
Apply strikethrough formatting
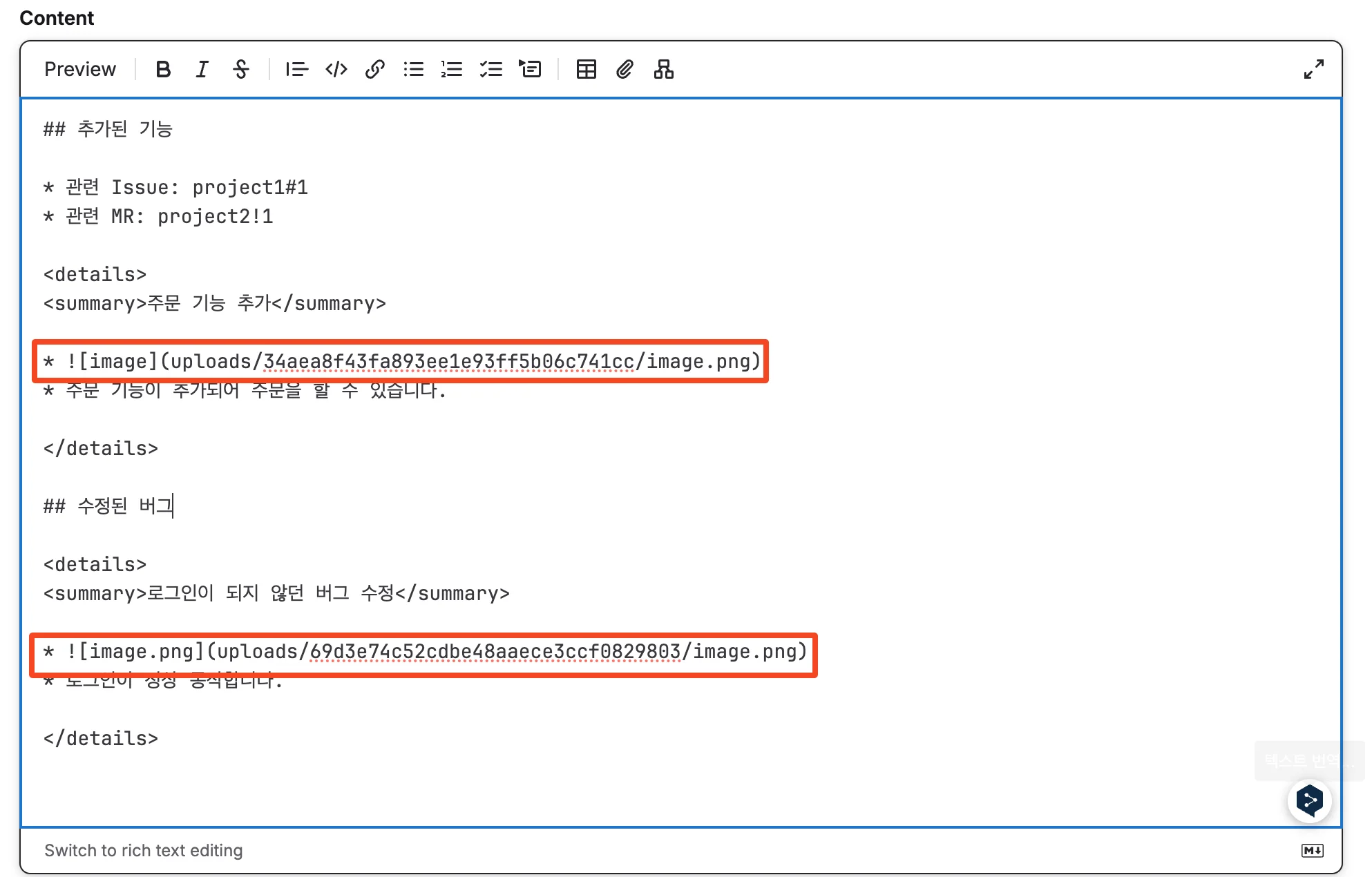[x=241, y=69]
